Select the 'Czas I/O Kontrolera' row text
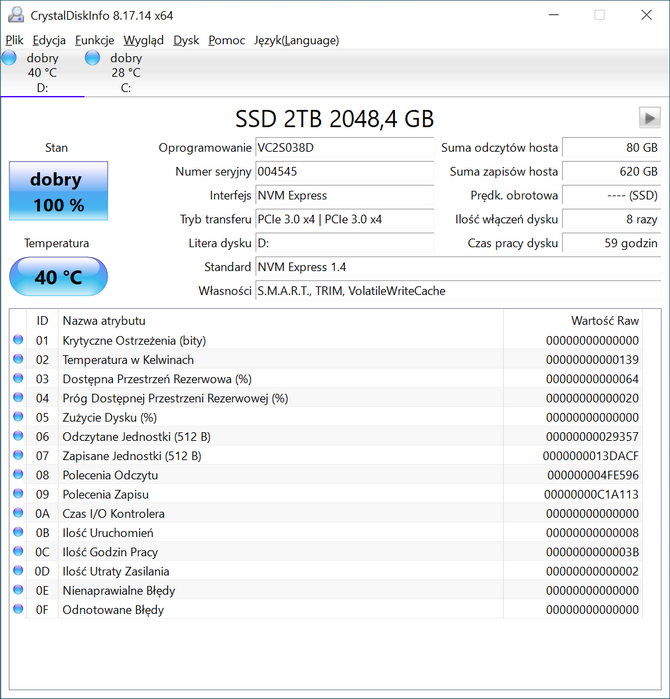The width and height of the screenshot is (670, 699). [x=113, y=514]
